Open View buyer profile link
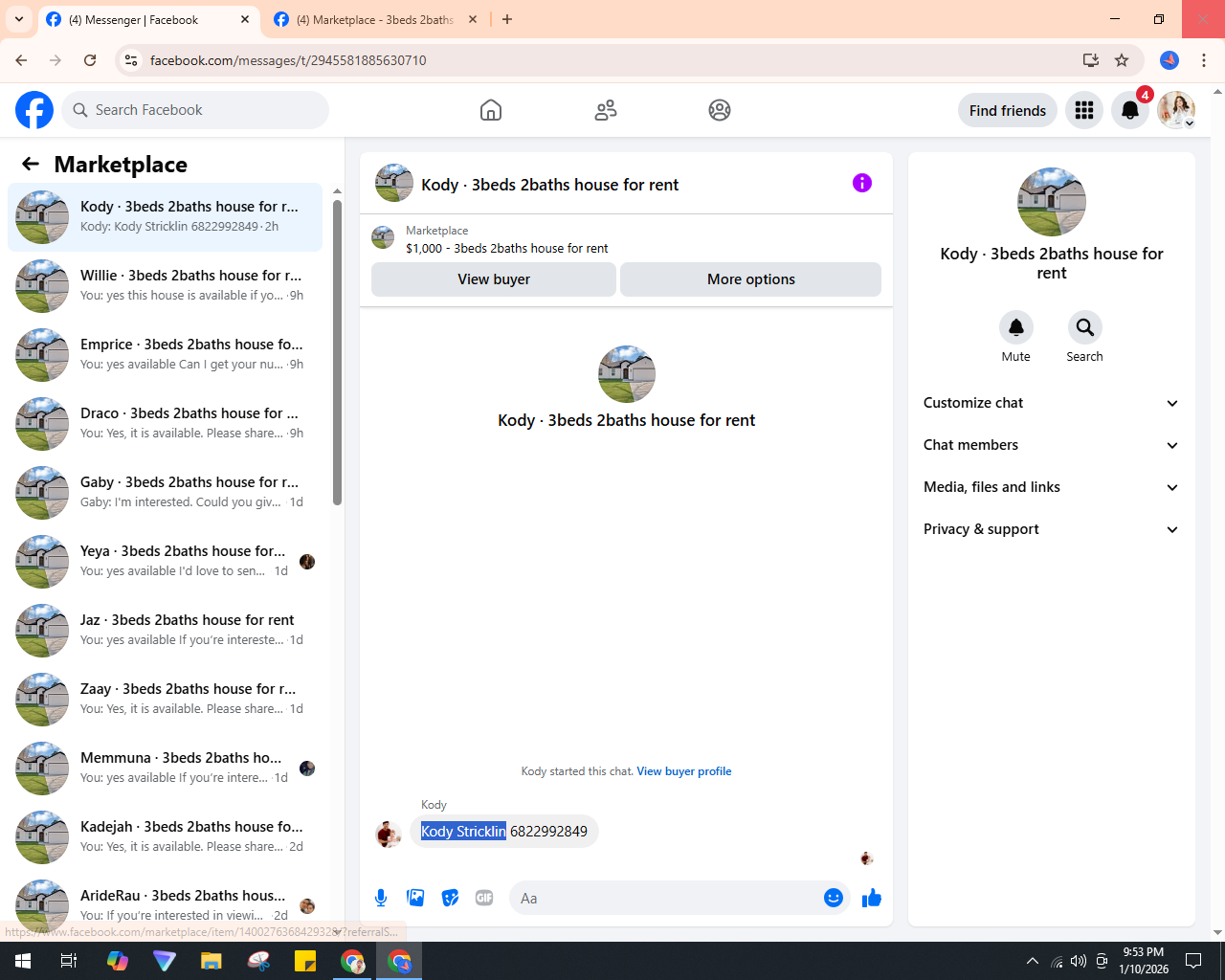 click(x=684, y=771)
